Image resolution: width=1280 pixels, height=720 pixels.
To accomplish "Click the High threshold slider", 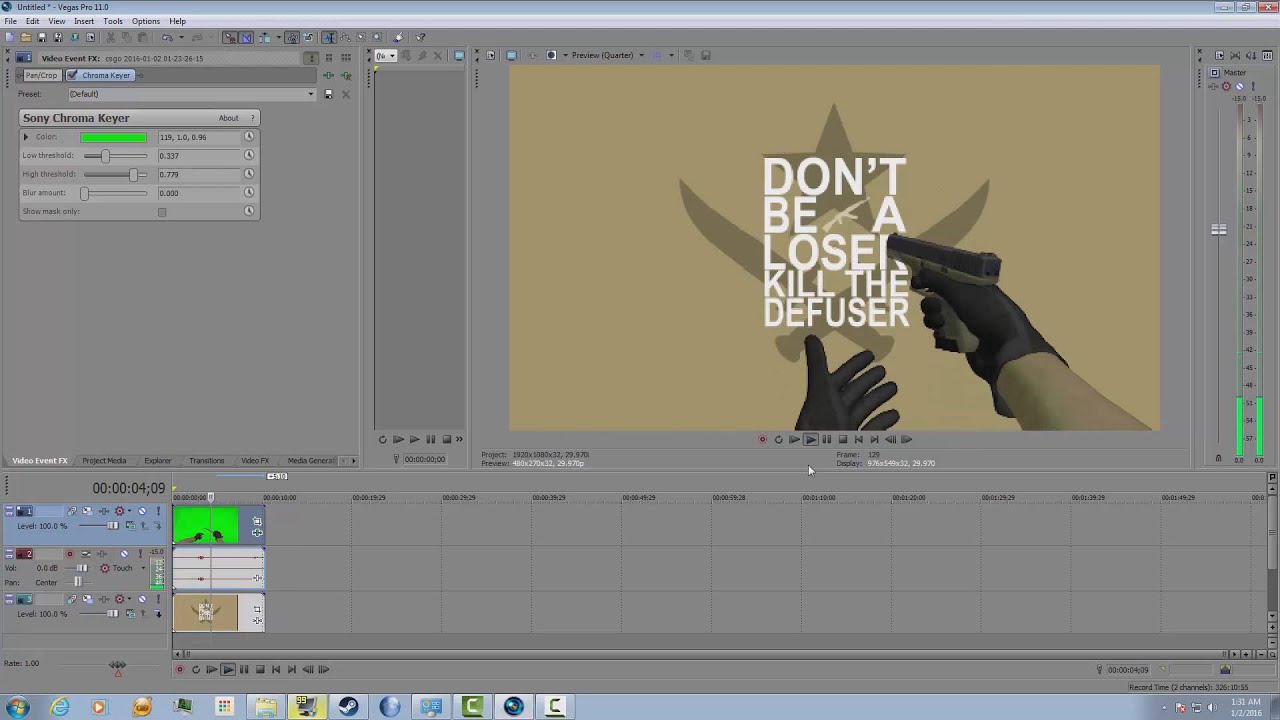I will (114, 174).
